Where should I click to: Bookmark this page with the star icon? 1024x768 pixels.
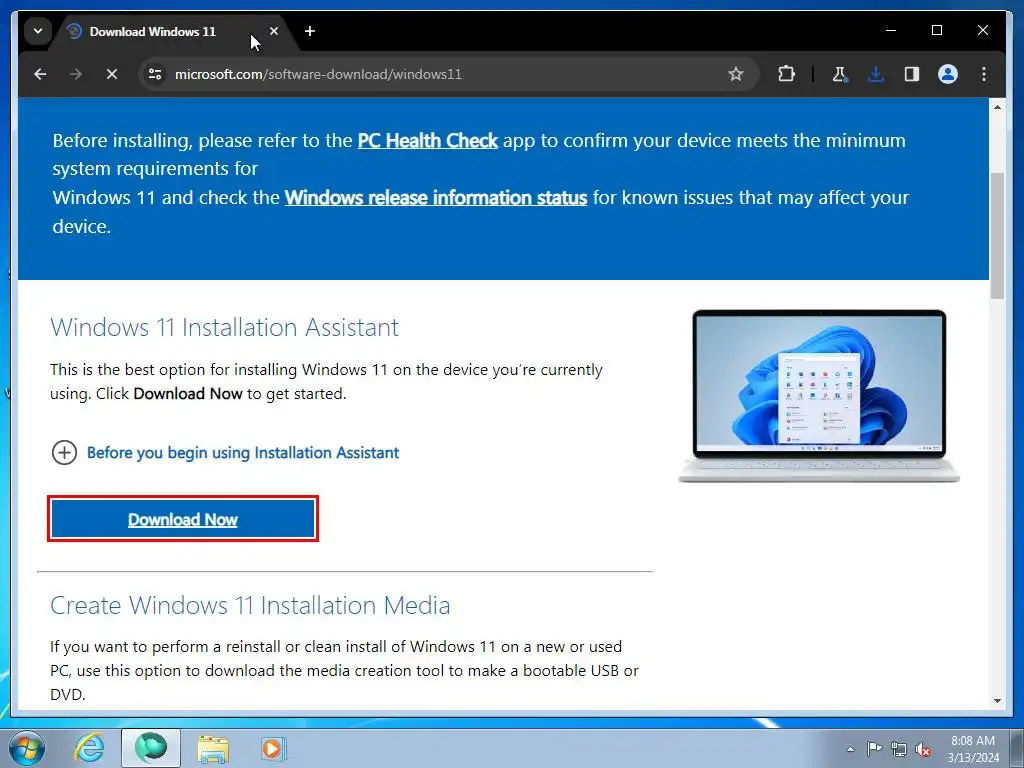coord(736,74)
